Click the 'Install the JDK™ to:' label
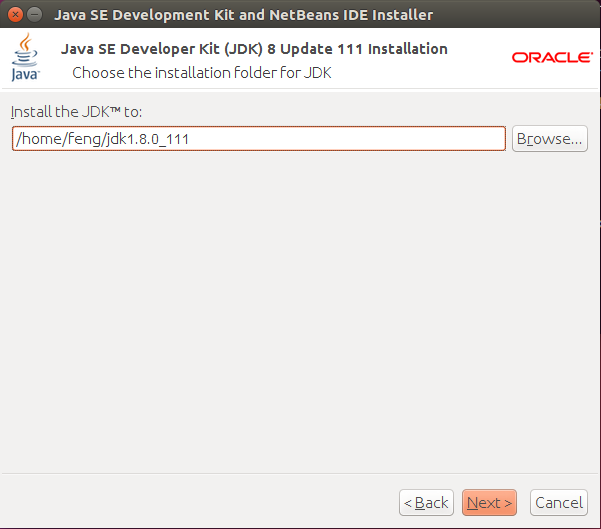This screenshot has width=601, height=529. pos(76,112)
